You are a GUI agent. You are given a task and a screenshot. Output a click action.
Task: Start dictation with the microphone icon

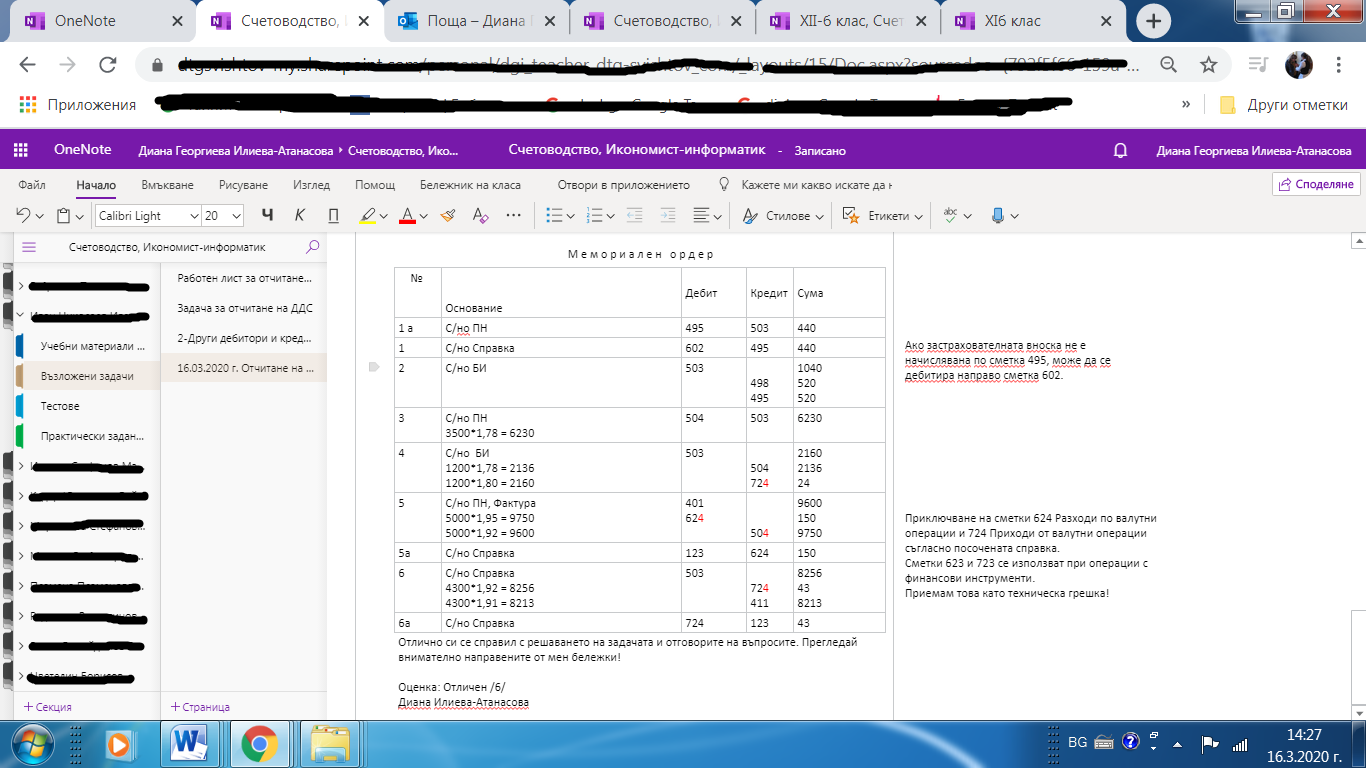point(997,215)
